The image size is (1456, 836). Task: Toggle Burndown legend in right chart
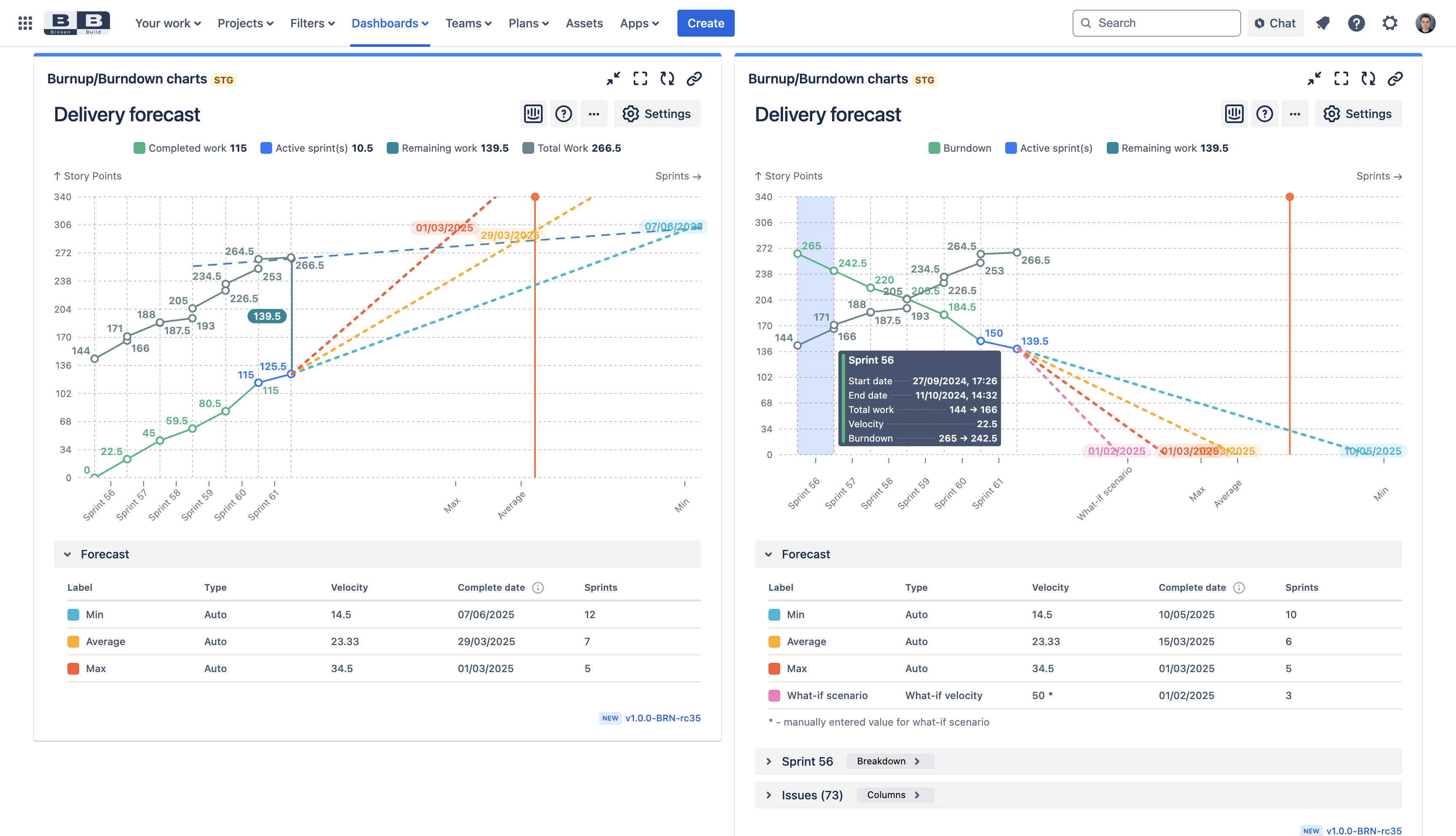coord(960,148)
